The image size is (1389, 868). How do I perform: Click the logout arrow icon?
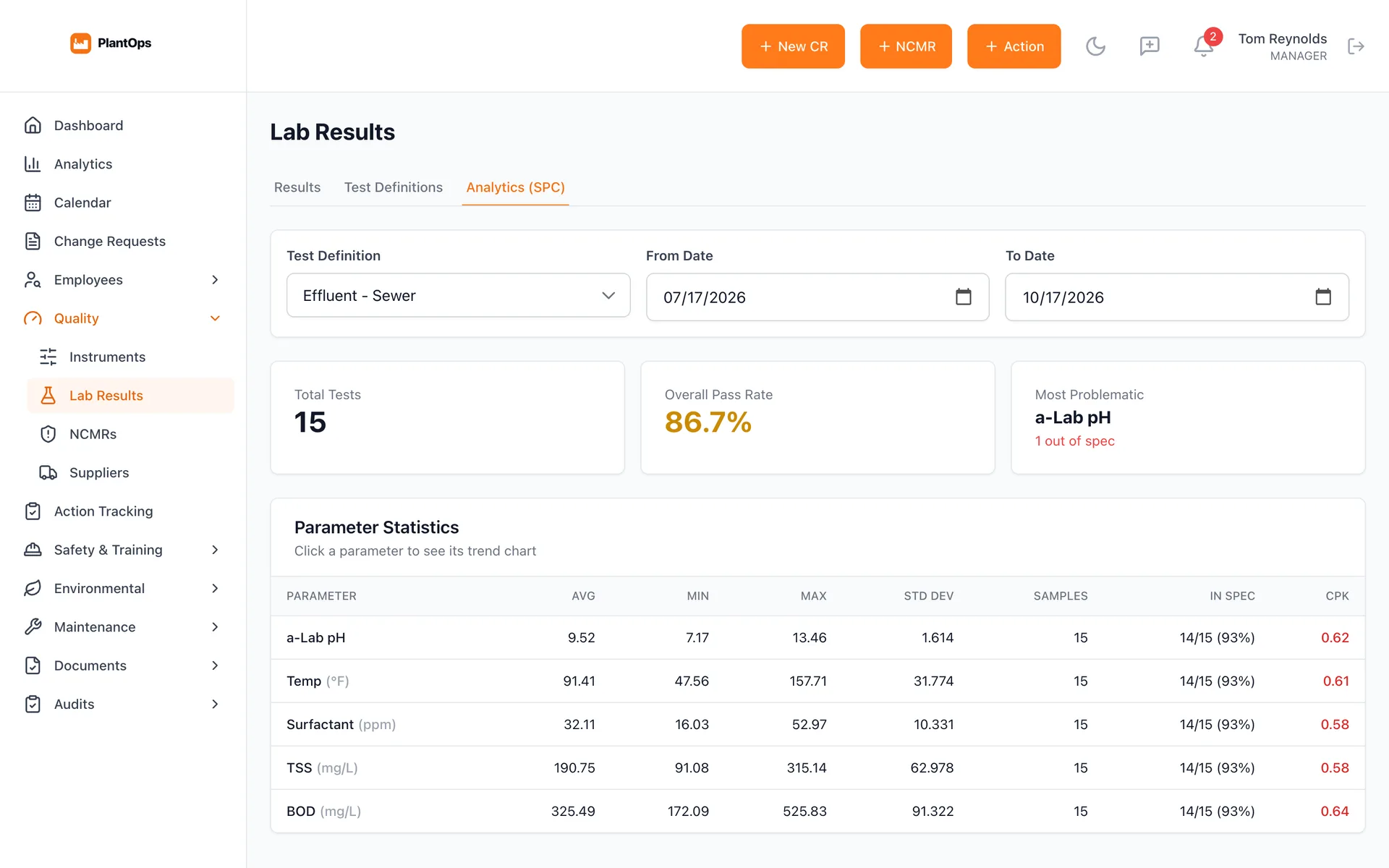click(1356, 46)
